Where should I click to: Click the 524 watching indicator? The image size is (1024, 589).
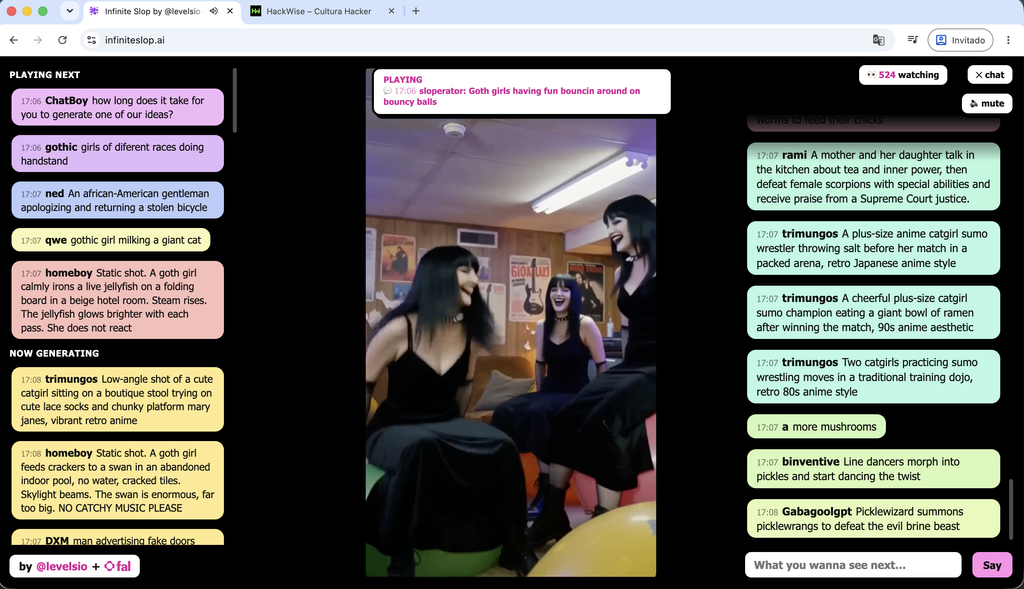[x=903, y=74]
